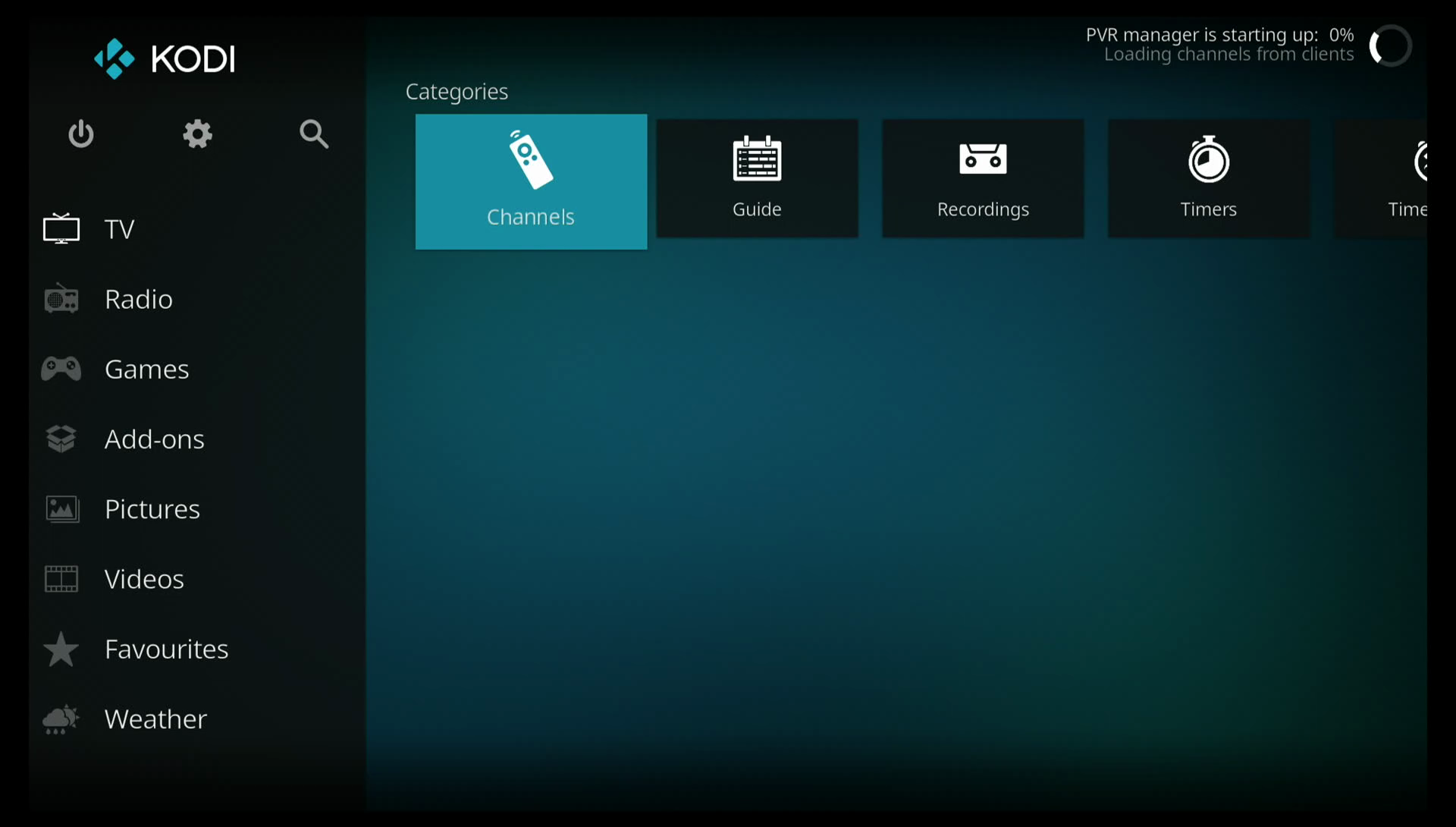Click the TV screen icon
Viewport: 1456px width, 827px height.
click(x=61, y=228)
